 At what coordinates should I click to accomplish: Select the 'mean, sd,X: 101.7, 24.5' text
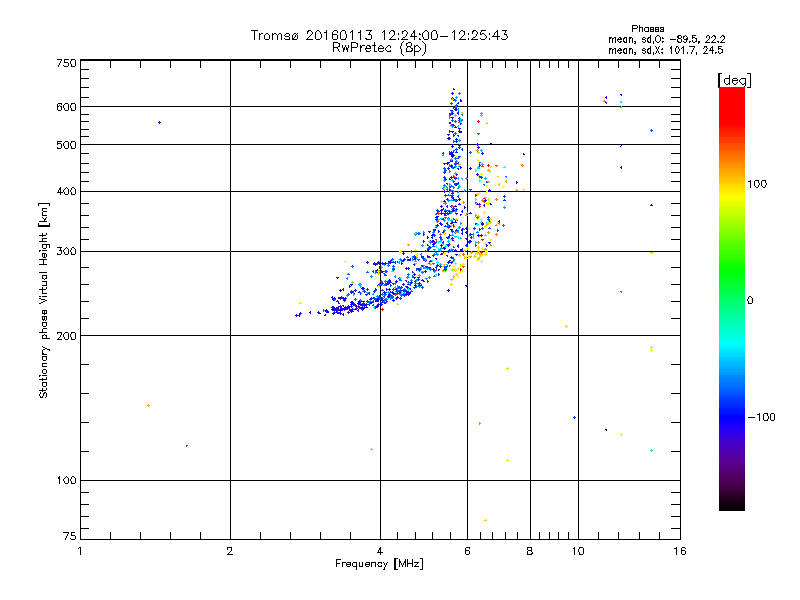tap(665, 50)
